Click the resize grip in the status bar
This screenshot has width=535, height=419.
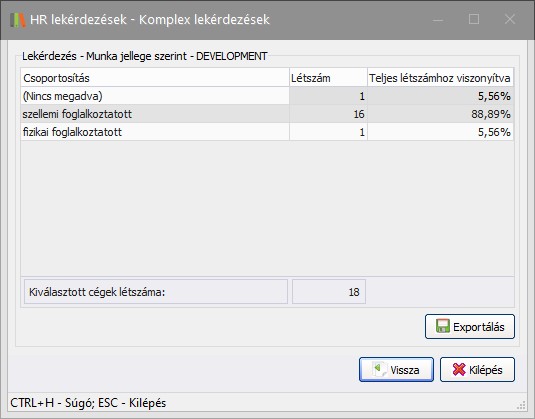coord(521,405)
